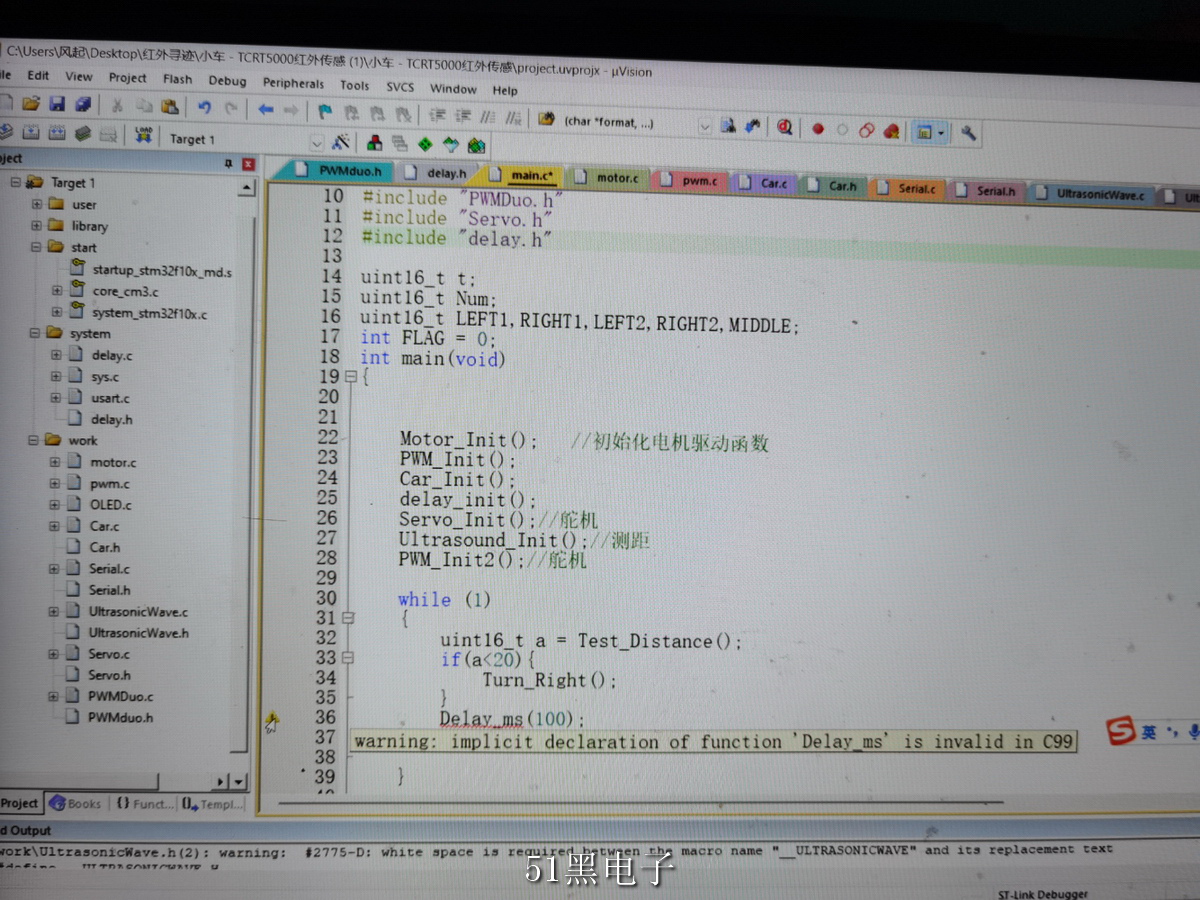Open a file with the Open toolbar icon

(x=31, y=105)
